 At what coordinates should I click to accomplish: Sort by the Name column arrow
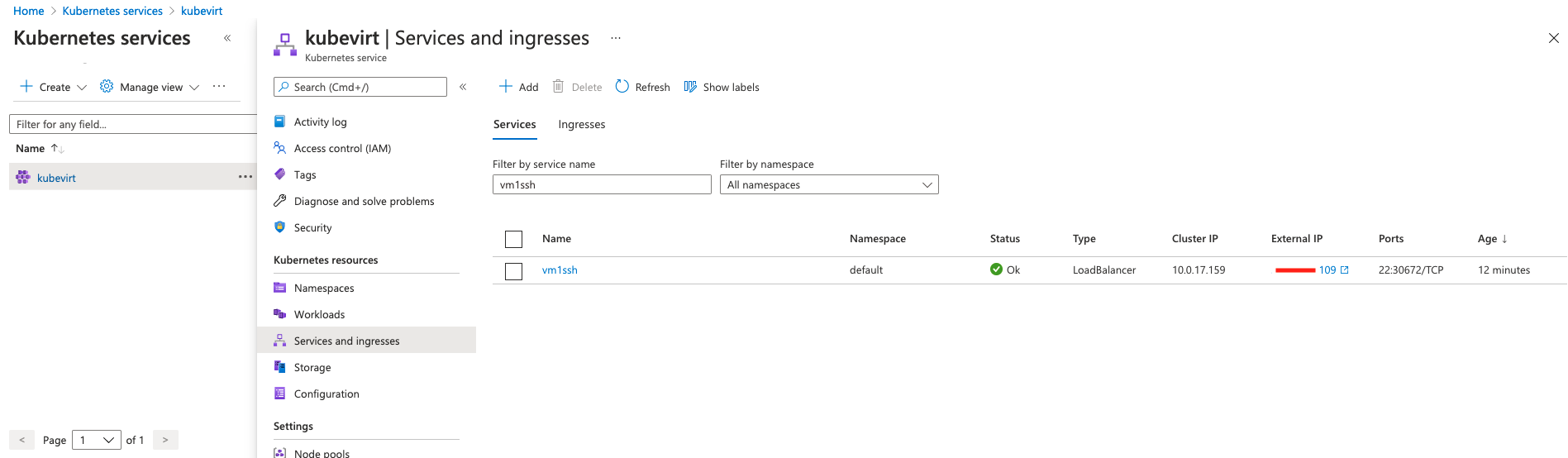[57, 149]
